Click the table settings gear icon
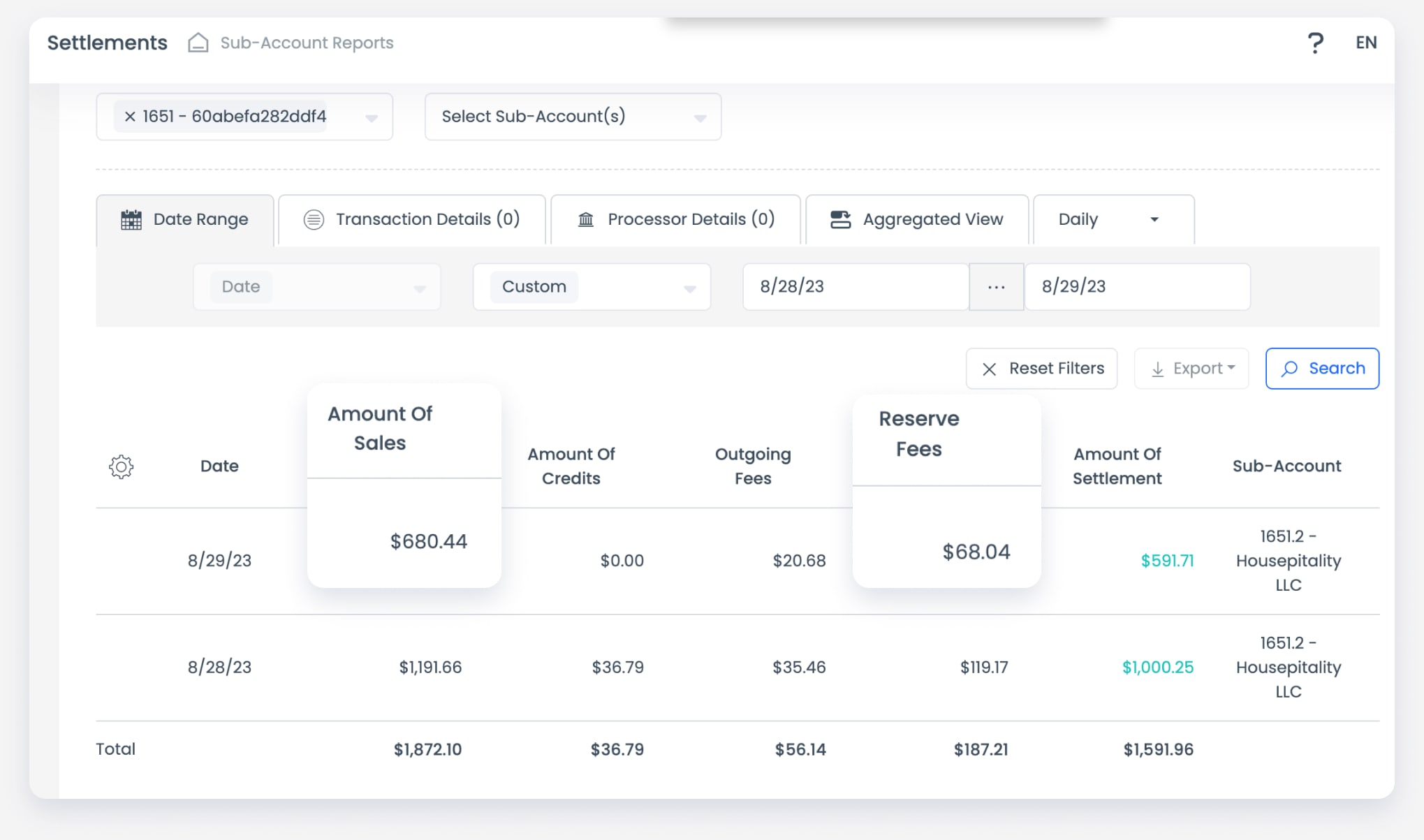This screenshot has height=840, width=1424. tap(121, 466)
